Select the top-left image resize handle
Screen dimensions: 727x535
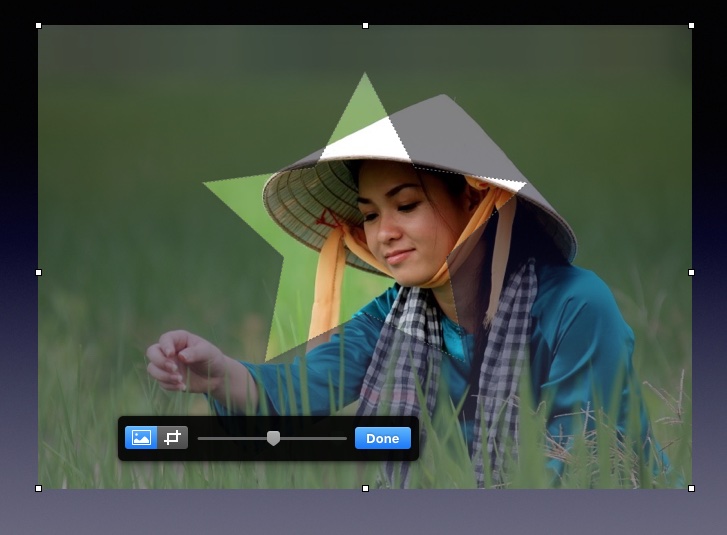[38, 25]
